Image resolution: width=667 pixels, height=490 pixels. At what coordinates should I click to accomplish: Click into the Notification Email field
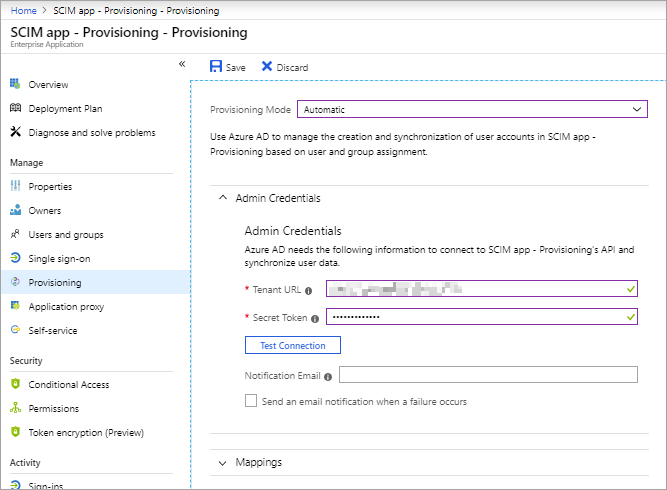[488, 375]
